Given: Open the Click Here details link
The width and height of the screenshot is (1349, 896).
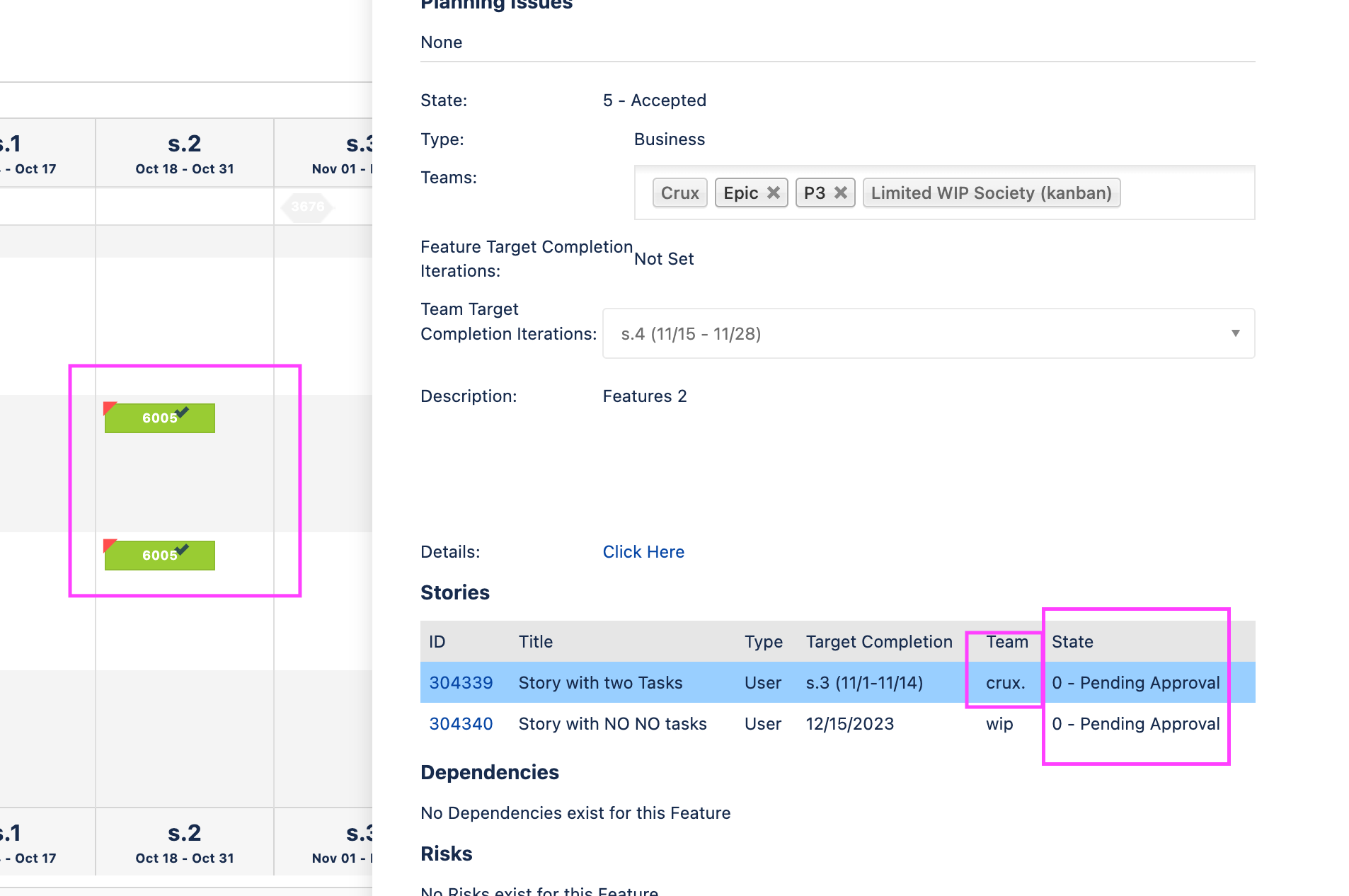Looking at the screenshot, I should (x=643, y=551).
